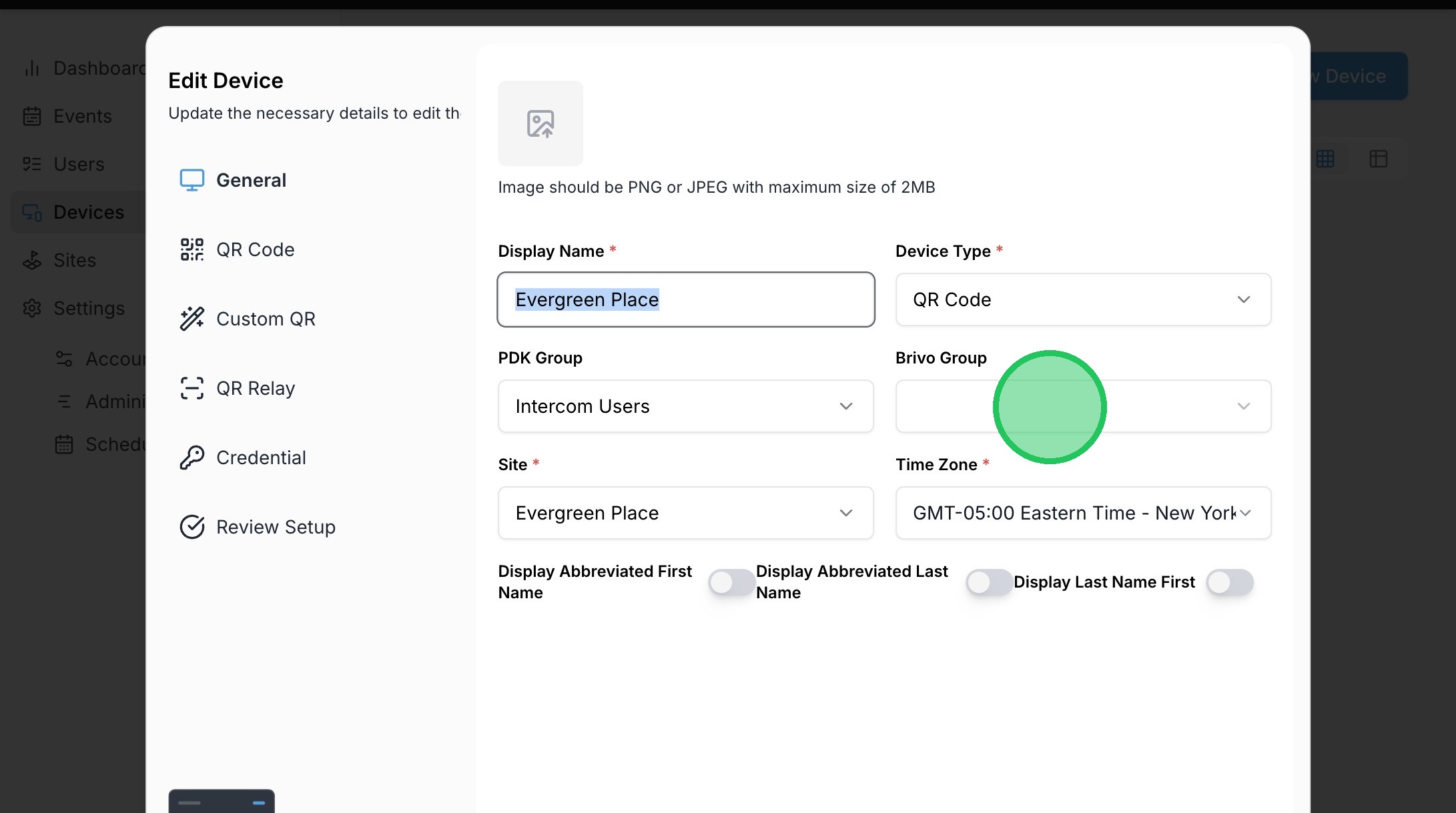Expand the PDK Group dropdown

685,406
